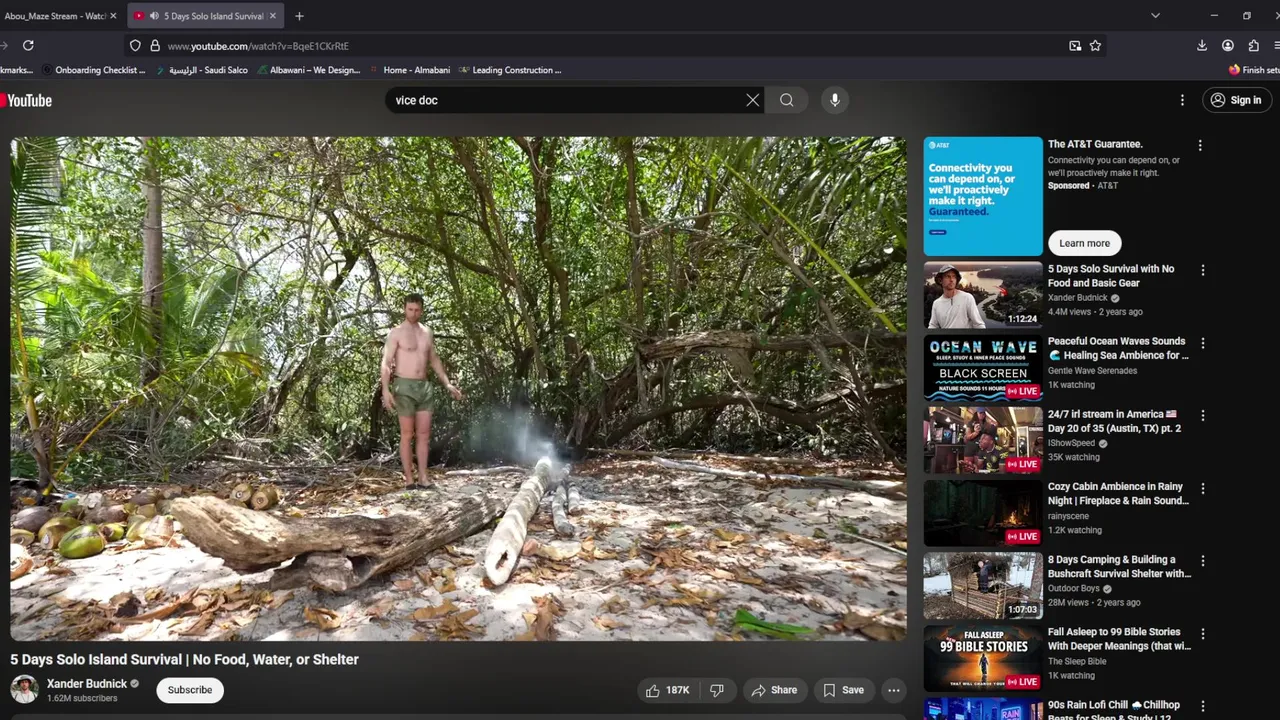Open a new browser tab
Screen dimensions: 1280x720
299,16
